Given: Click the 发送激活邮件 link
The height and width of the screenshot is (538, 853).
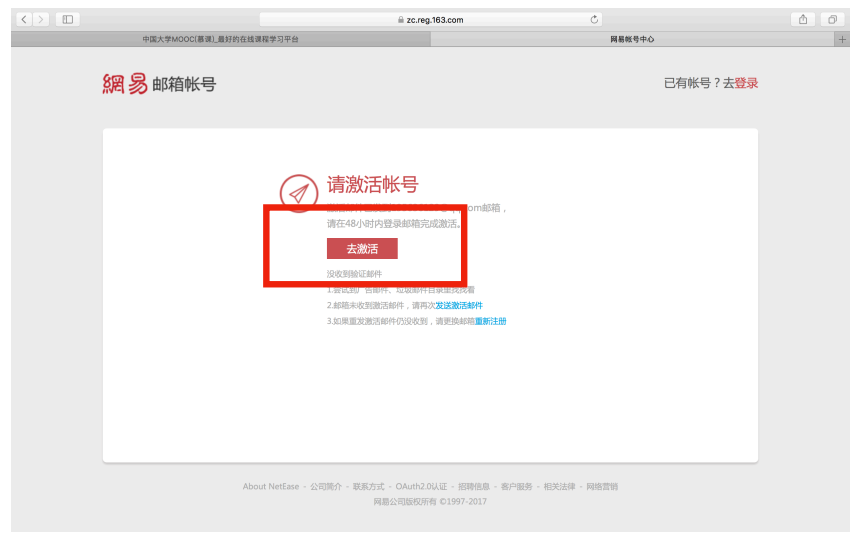Looking at the screenshot, I should coord(459,305).
